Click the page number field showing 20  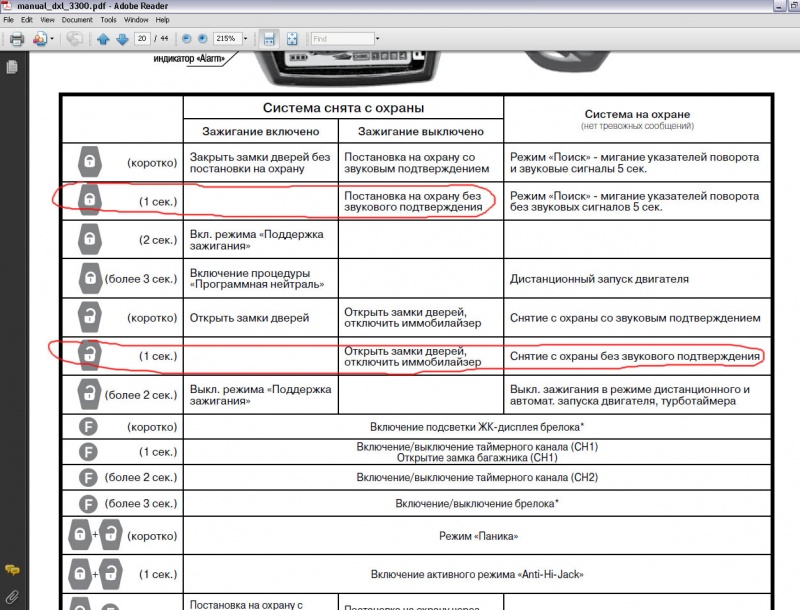point(142,39)
